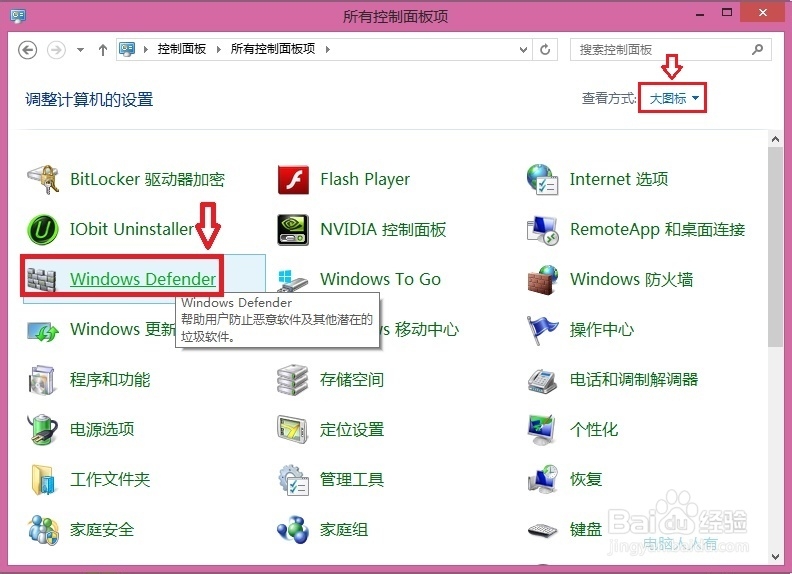Launch the IObit Uninstaller green icon
The image size is (792, 574).
click(x=42, y=229)
